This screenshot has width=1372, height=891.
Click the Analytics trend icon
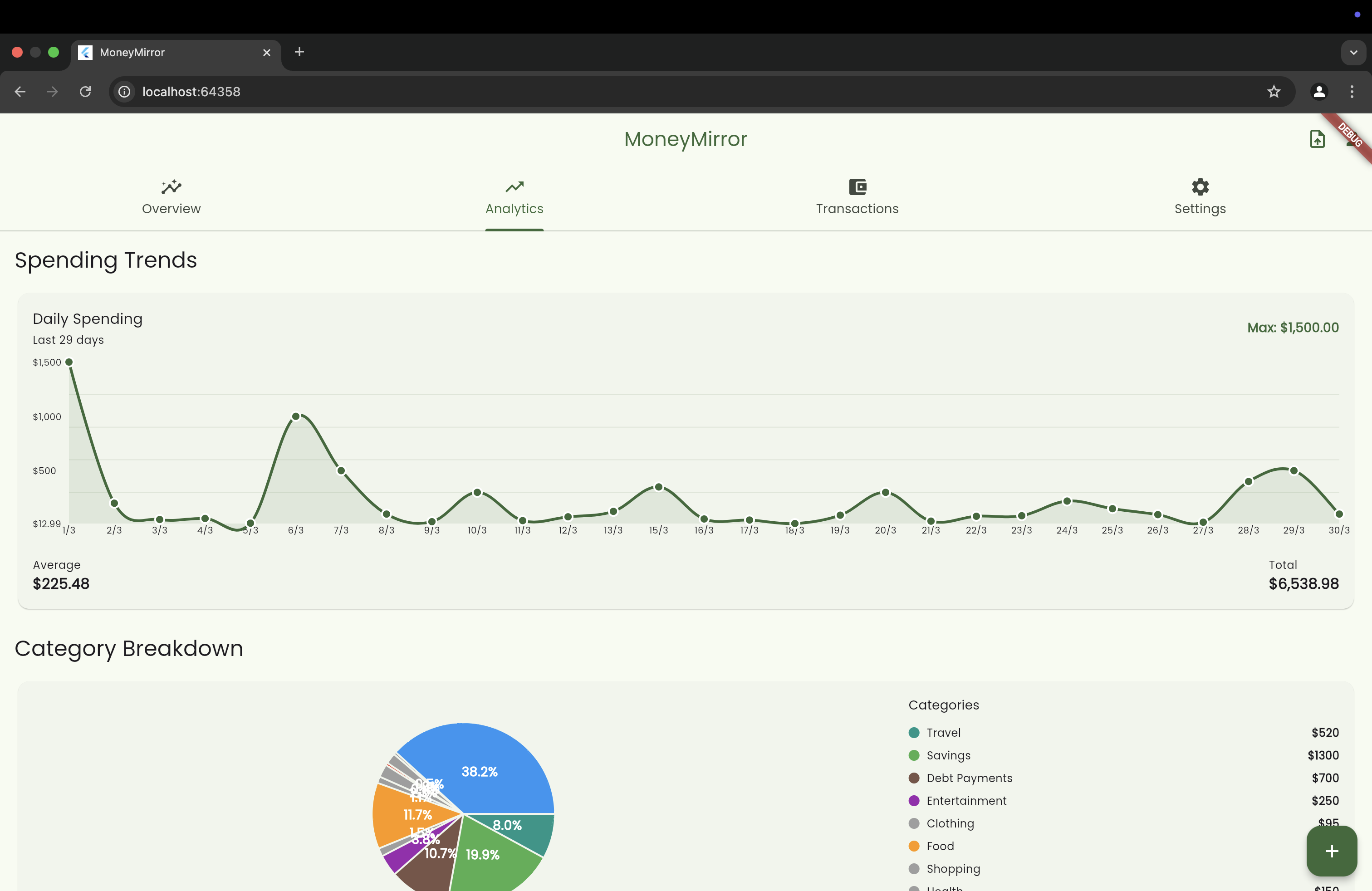[x=514, y=187]
